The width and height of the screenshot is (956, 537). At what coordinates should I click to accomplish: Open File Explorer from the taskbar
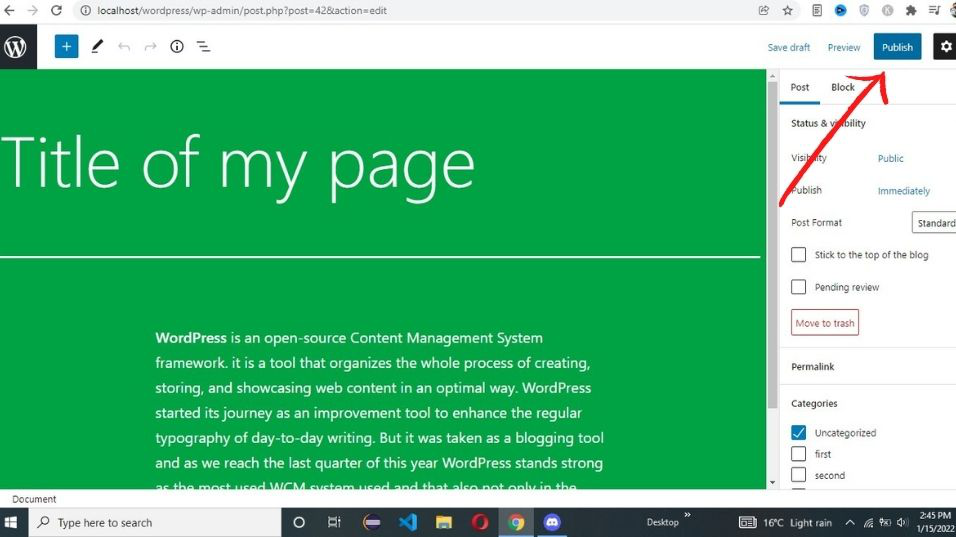tap(444, 522)
